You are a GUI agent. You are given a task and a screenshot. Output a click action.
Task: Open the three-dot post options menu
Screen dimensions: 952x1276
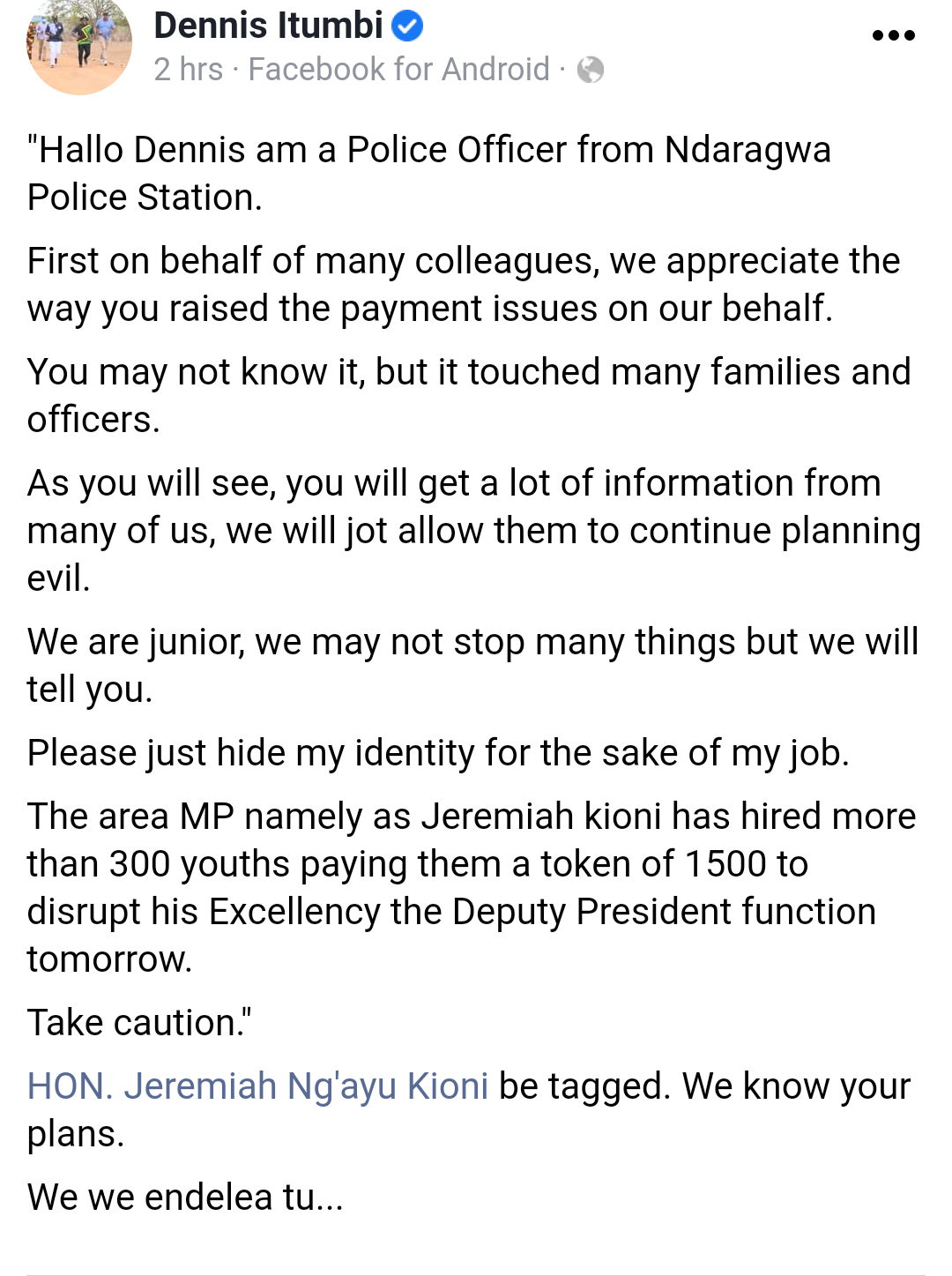(x=893, y=36)
